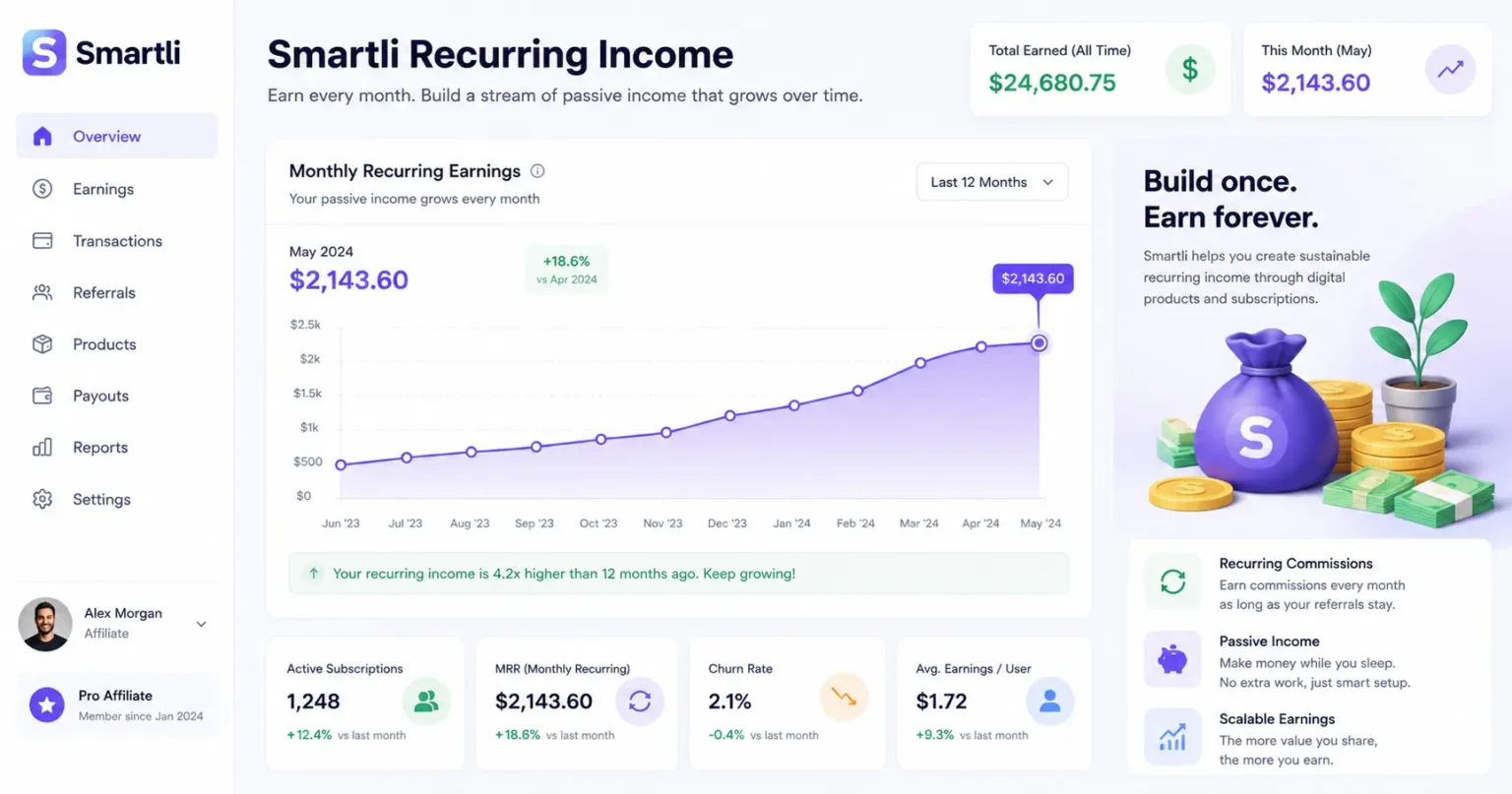1512x794 pixels.
Task: Click the +18.6% vs Apr 2024 badge
Action: pos(567,270)
